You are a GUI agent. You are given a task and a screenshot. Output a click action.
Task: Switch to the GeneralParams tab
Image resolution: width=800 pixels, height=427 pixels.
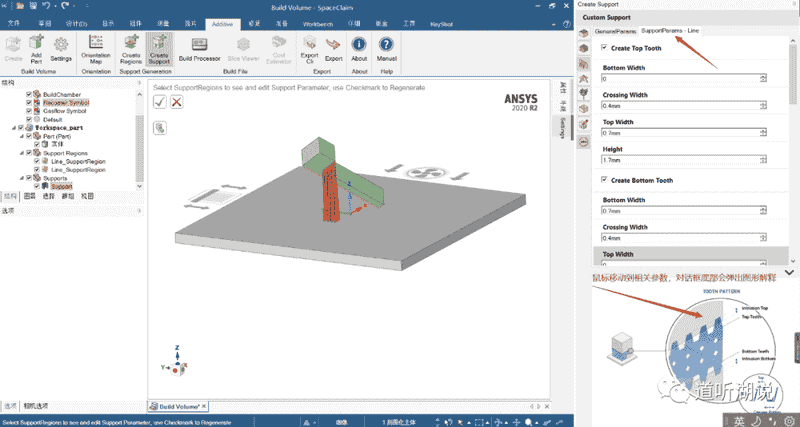tap(615, 31)
